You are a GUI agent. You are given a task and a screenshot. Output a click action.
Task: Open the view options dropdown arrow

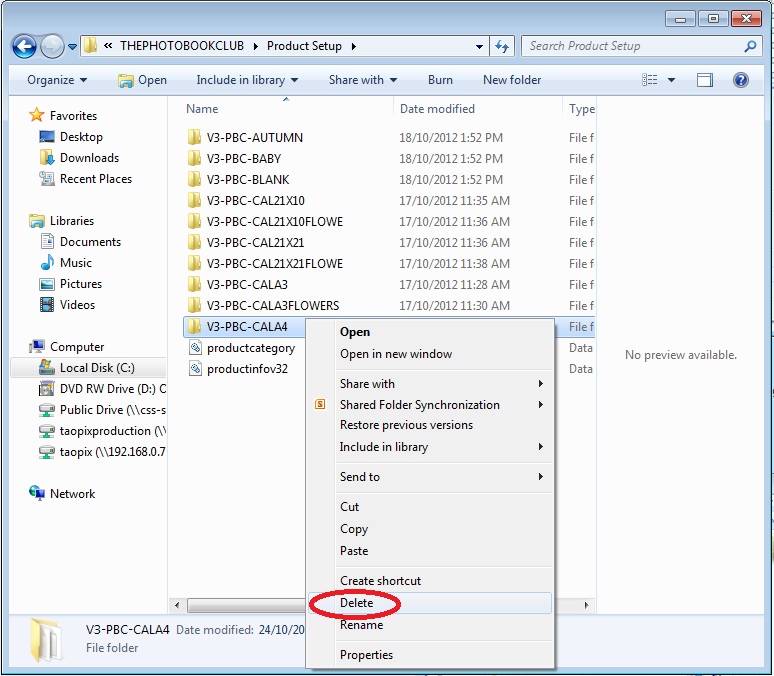click(671, 80)
